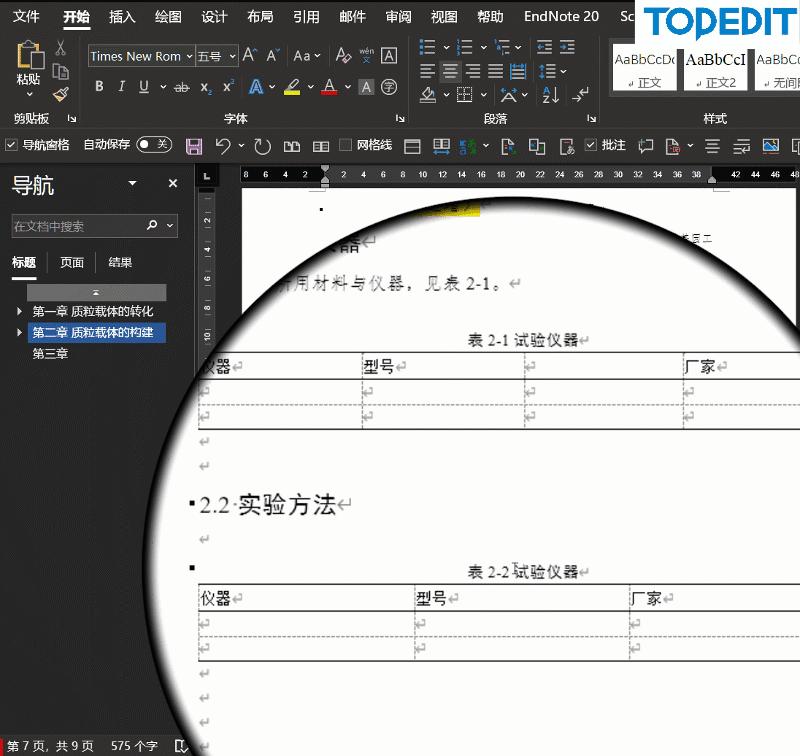This screenshot has width=800, height=756.
Task: Undo the last action
Action: coord(222,146)
